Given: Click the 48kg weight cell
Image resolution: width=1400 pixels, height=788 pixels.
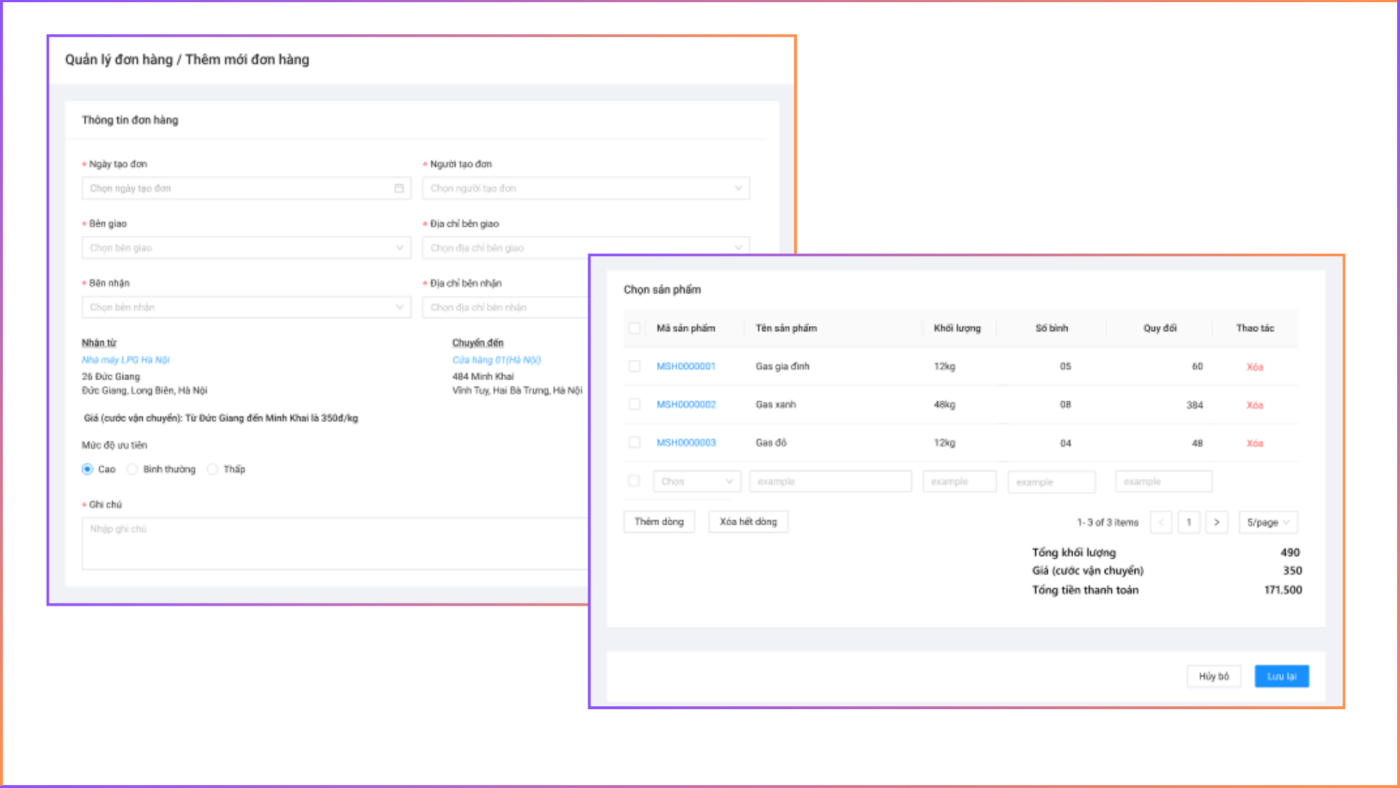Looking at the screenshot, I should 944,405.
